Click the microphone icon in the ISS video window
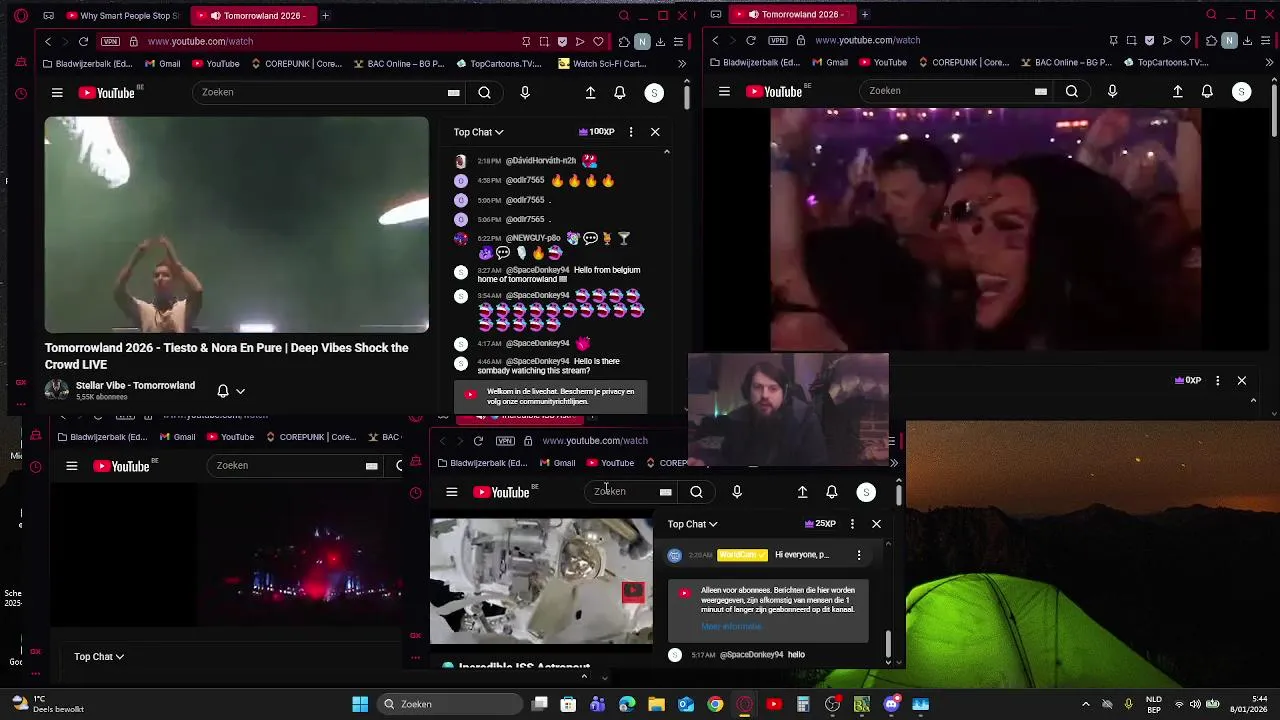 point(737,492)
